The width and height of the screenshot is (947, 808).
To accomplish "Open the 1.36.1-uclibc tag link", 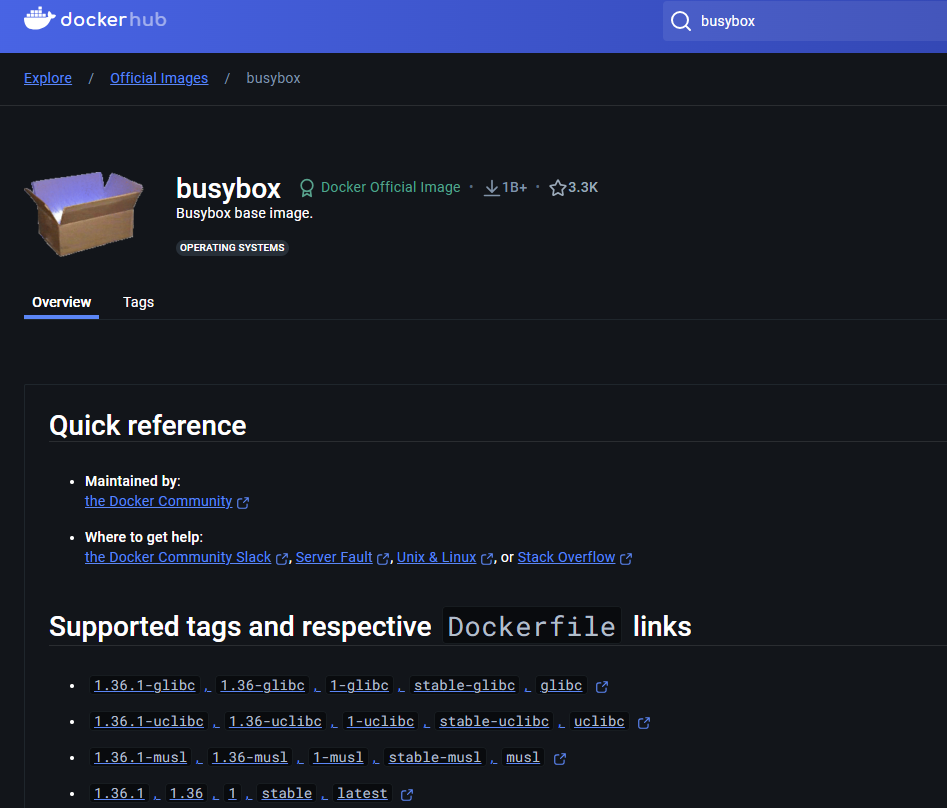I will pos(149,722).
